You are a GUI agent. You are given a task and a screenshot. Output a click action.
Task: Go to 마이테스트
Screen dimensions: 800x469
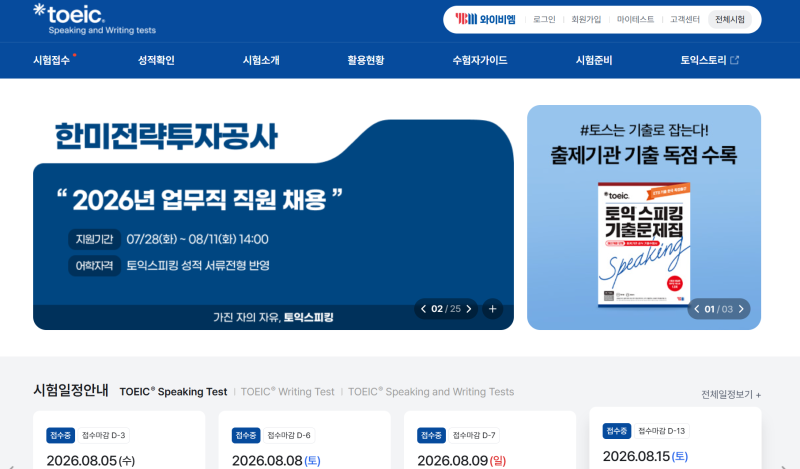(x=635, y=19)
